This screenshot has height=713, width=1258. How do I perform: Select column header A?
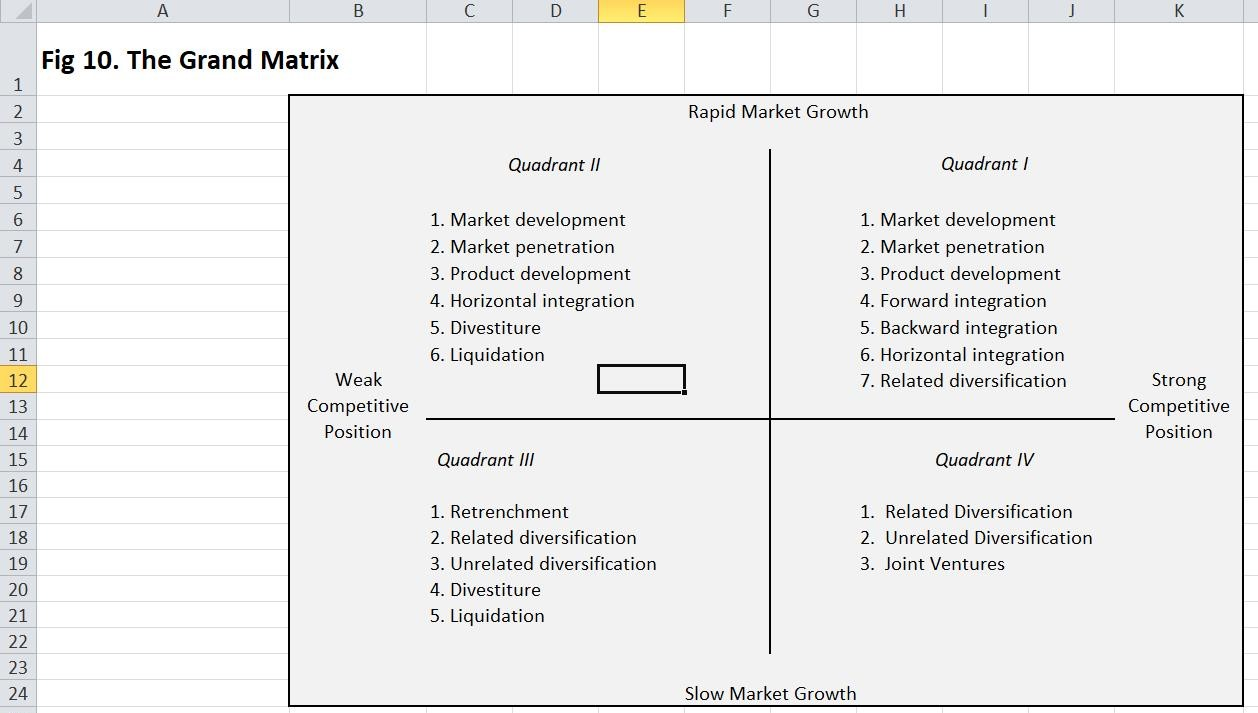pos(162,11)
